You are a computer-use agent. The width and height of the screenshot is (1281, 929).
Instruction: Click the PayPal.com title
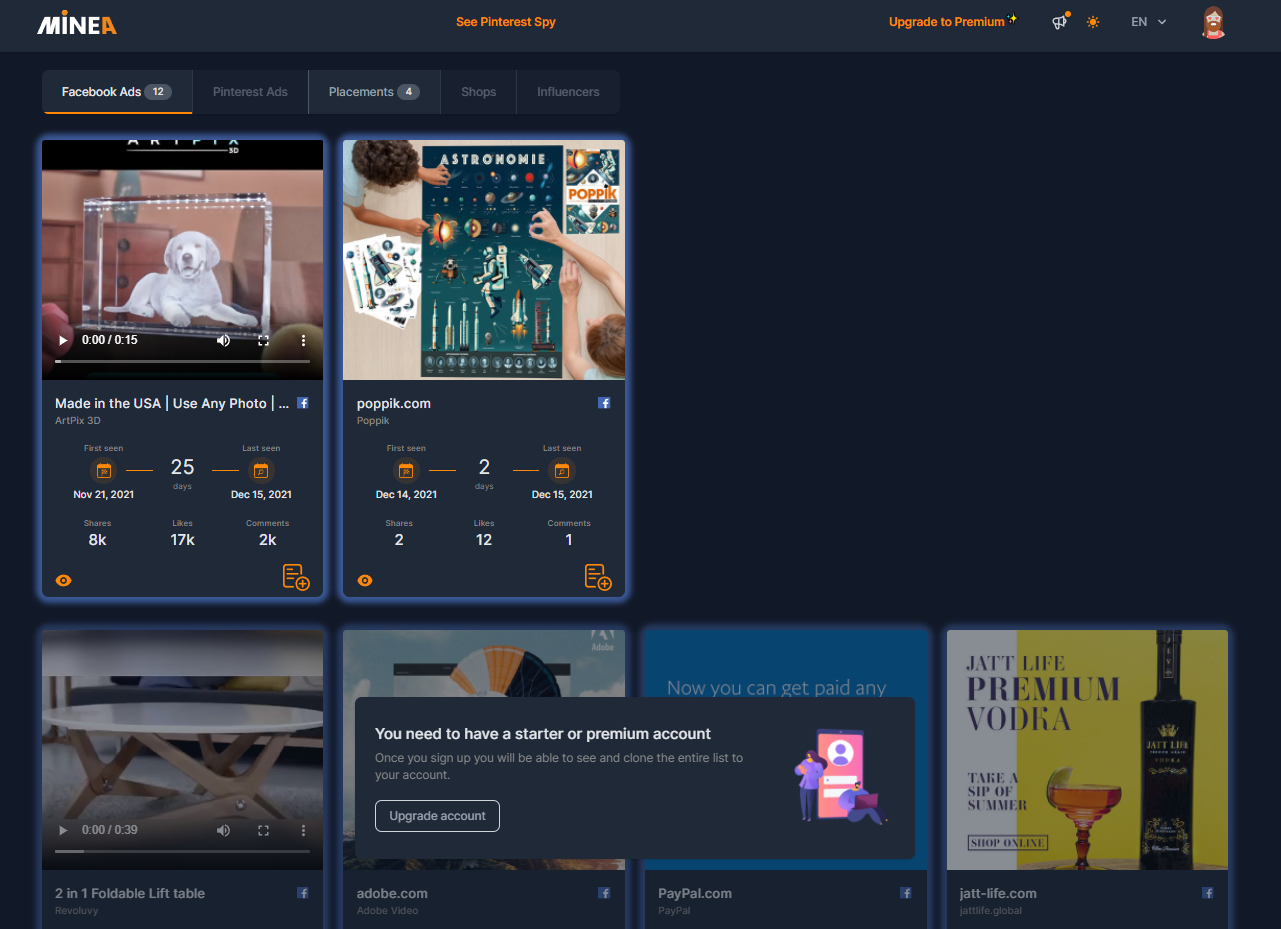click(x=695, y=893)
